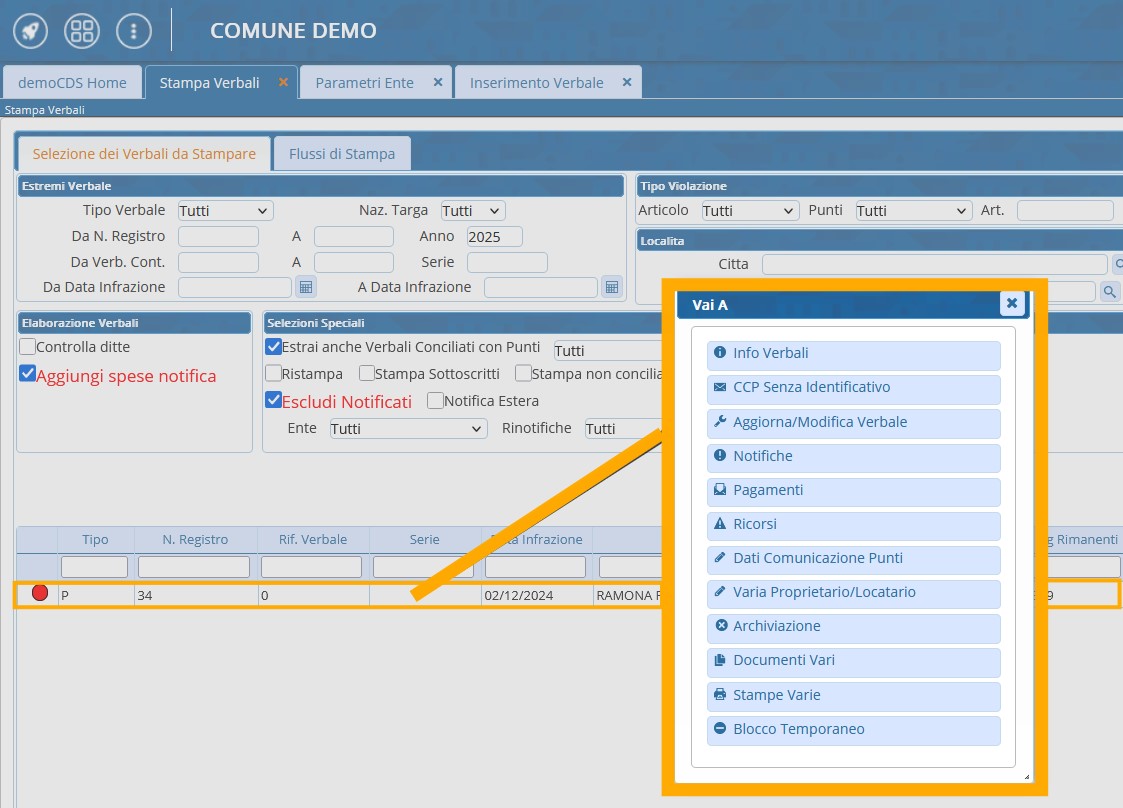1123x808 pixels.
Task: Click the Info Verbali button
Action: pos(853,354)
